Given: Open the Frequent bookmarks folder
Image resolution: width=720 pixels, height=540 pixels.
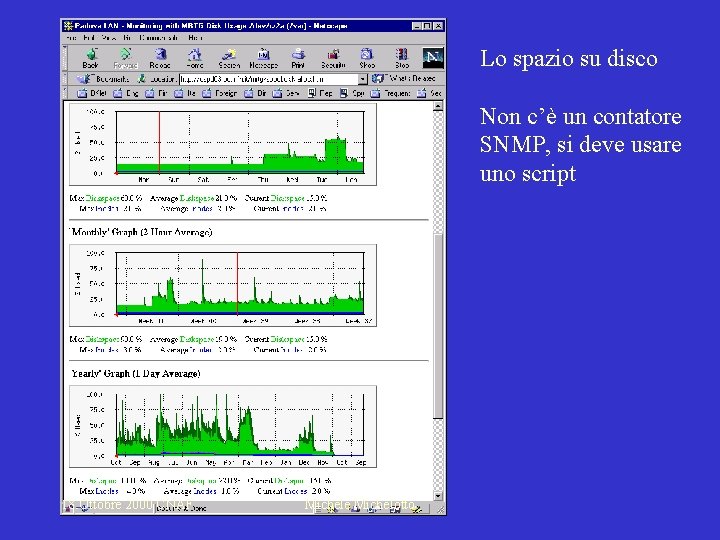Looking at the screenshot, I should click(x=390, y=93).
